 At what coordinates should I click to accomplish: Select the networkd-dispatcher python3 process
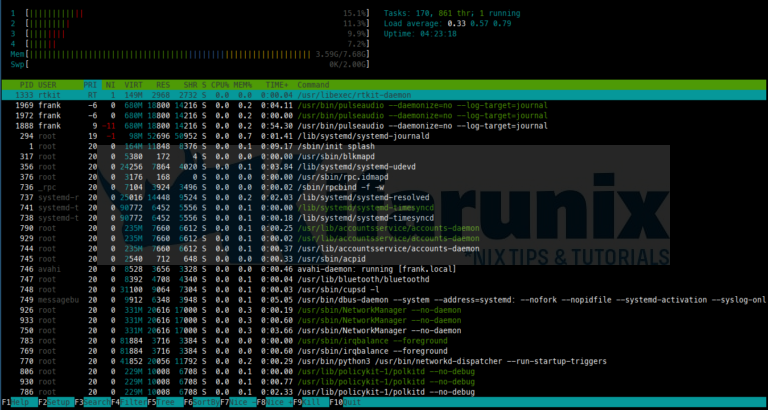(x=384, y=362)
